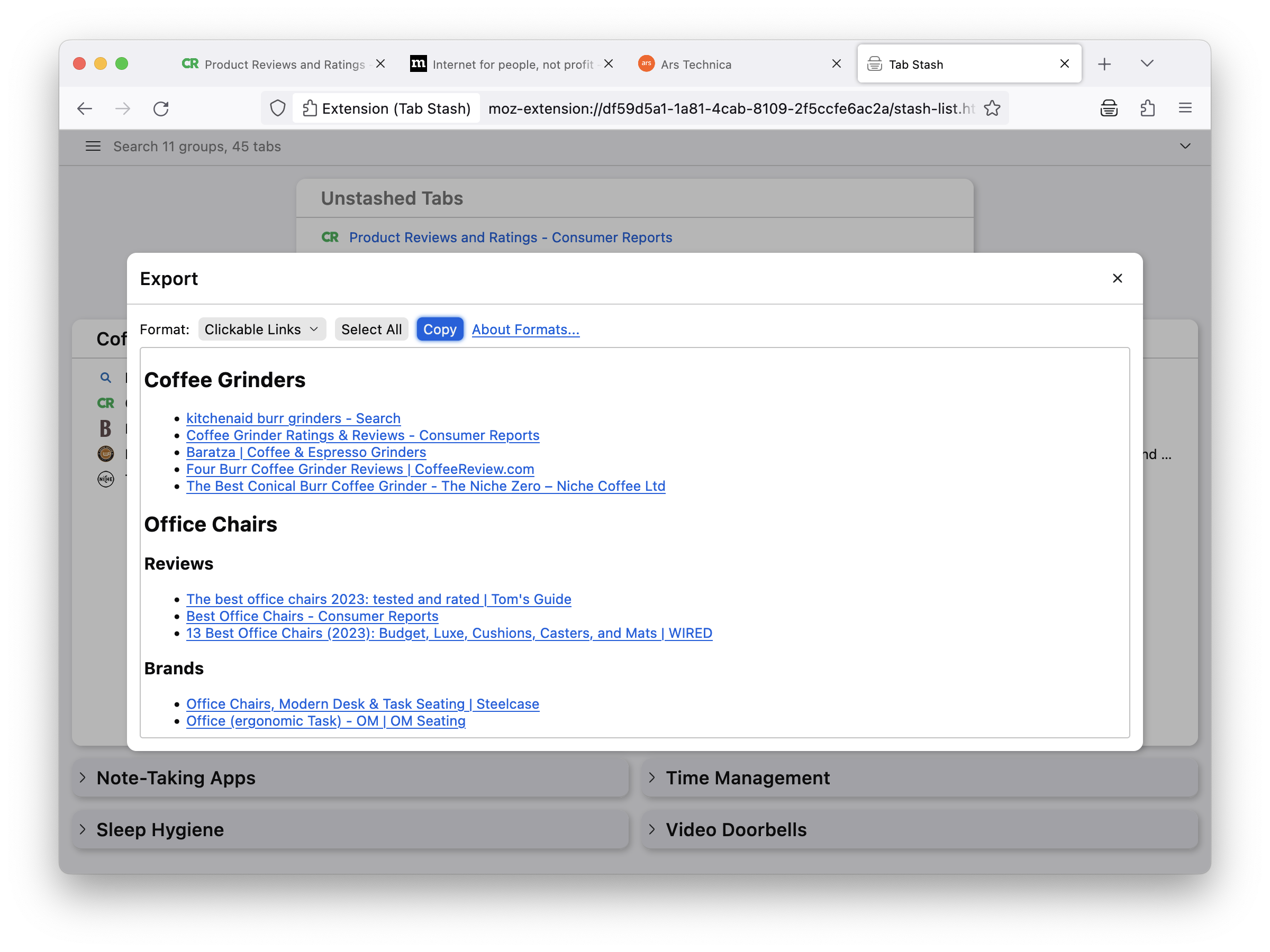This screenshot has width=1270, height=952.
Task: Open the Firefox application menu
Action: pos(1185,108)
